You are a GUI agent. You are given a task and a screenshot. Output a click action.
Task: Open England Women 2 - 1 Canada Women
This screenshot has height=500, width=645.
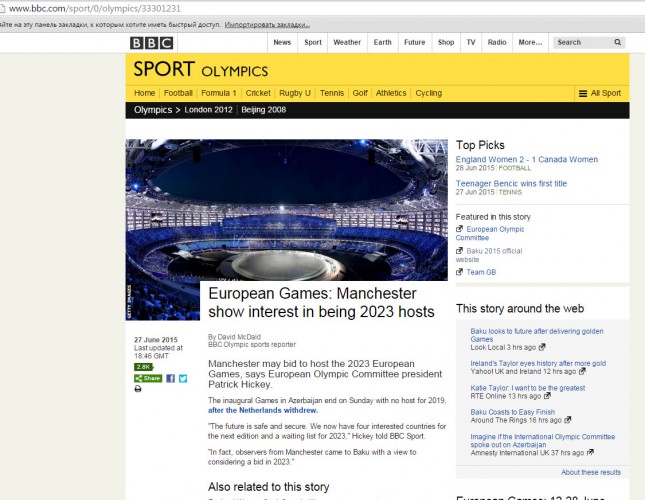click(x=526, y=159)
